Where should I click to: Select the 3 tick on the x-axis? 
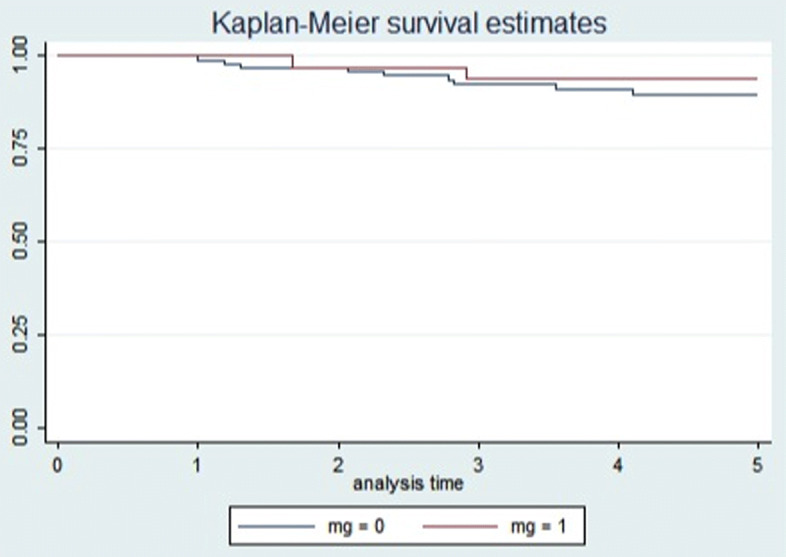[x=478, y=465]
